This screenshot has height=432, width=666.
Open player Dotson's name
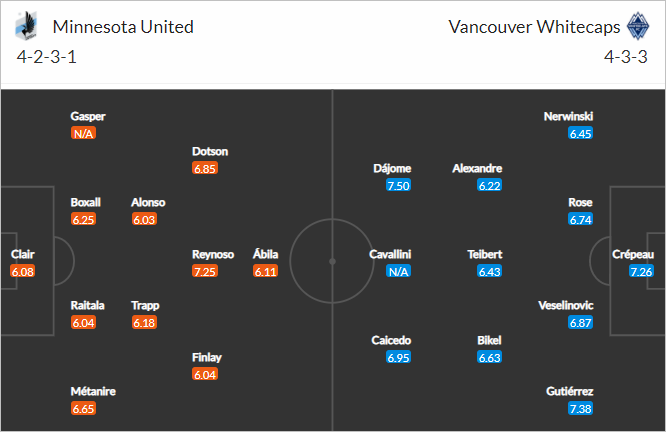coord(210,151)
